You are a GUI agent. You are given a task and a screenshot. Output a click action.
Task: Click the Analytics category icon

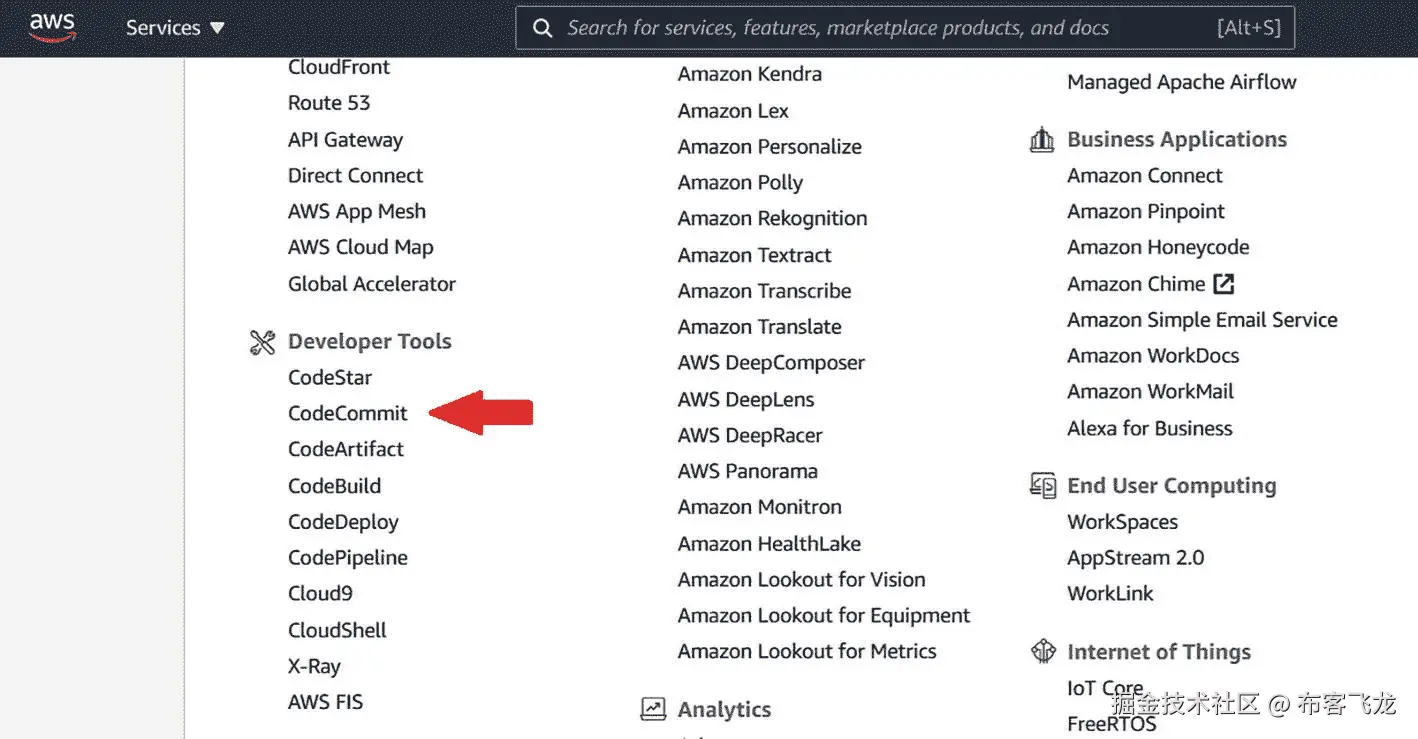pyautogui.click(x=653, y=710)
